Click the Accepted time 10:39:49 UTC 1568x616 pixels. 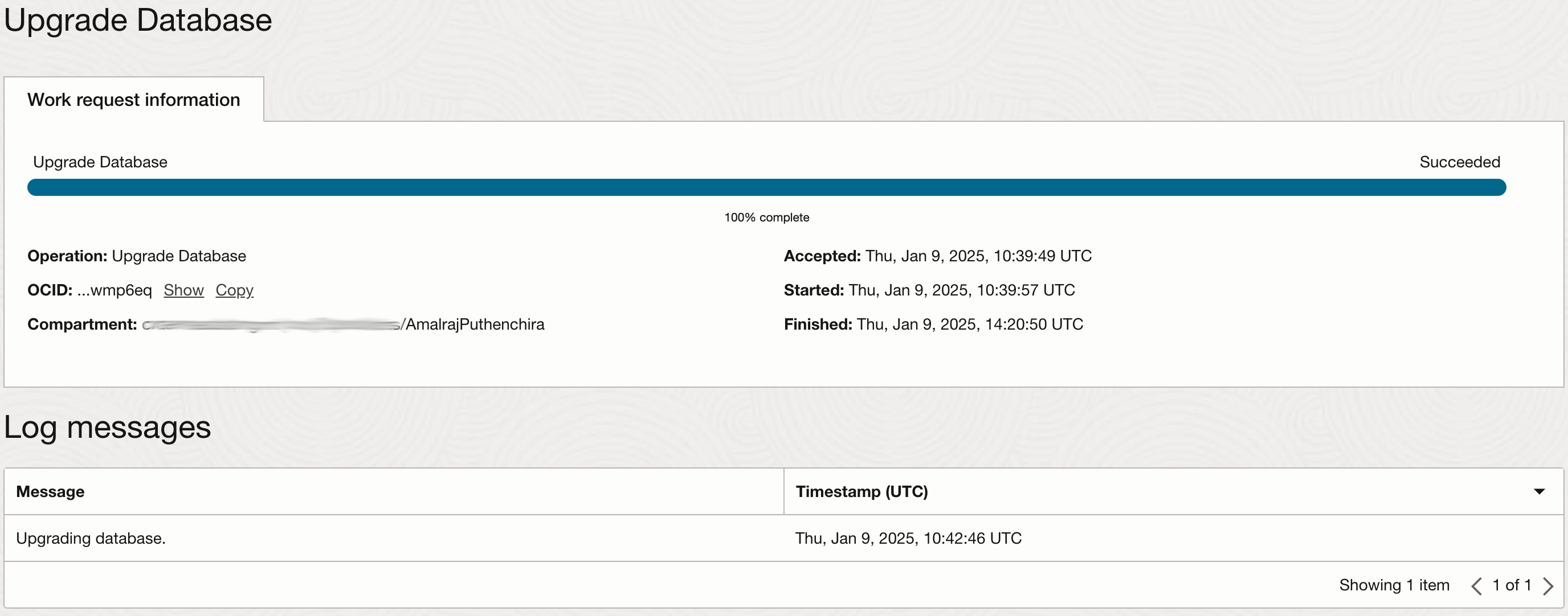(978, 256)
